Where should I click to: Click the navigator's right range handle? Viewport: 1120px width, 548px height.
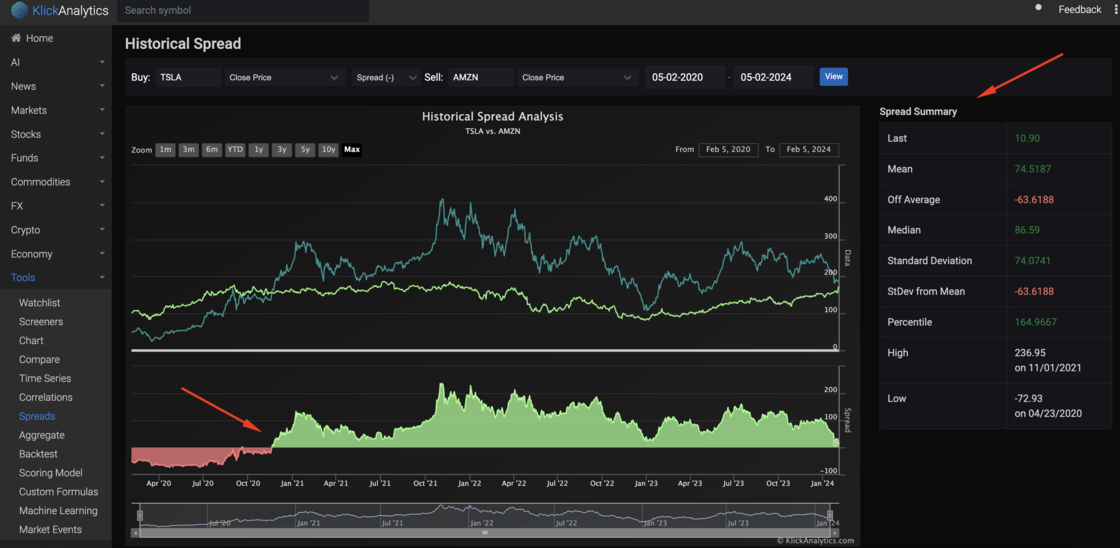[830, 514]
